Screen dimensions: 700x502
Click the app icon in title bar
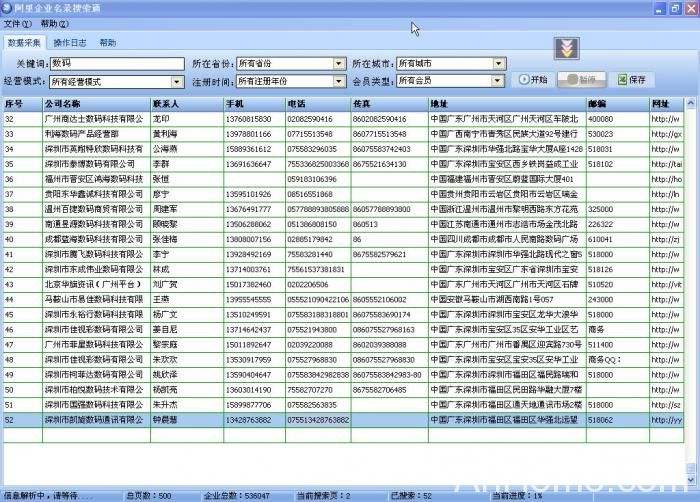[x=8, y=7]
